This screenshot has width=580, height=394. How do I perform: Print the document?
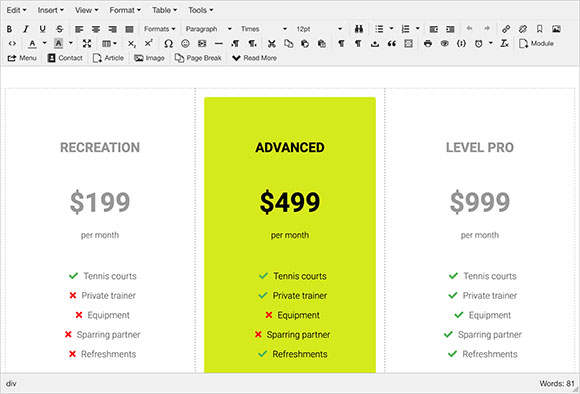(x=428, y=44)
